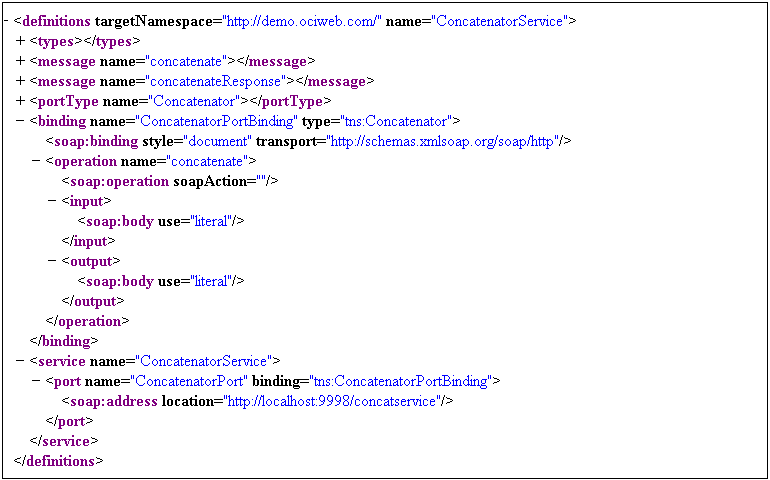Image resolution: width=770 pixels, height=480 pixels.
Task: Click the ConcatenatorService name in definitions tag
Action: (x=499, y=22)
